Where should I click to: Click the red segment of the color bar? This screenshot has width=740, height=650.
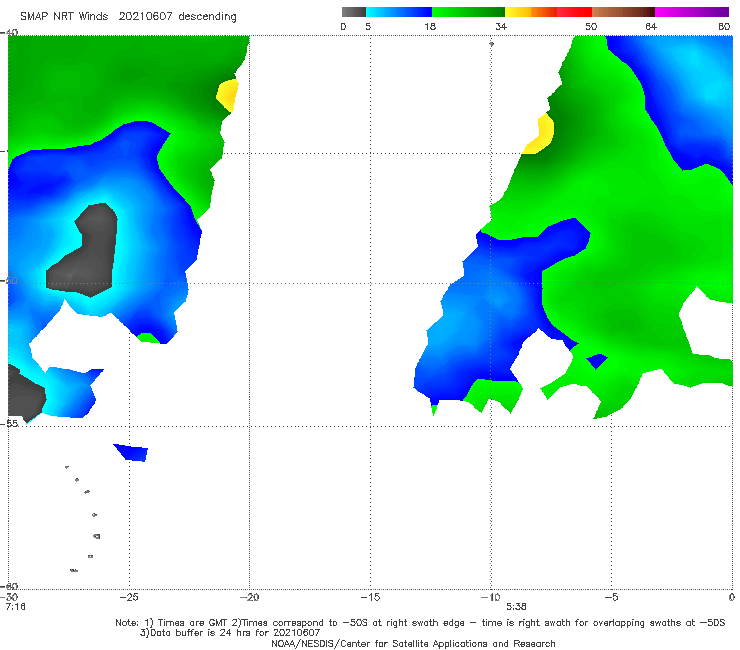pyautogui.click(x=574, y=12)
